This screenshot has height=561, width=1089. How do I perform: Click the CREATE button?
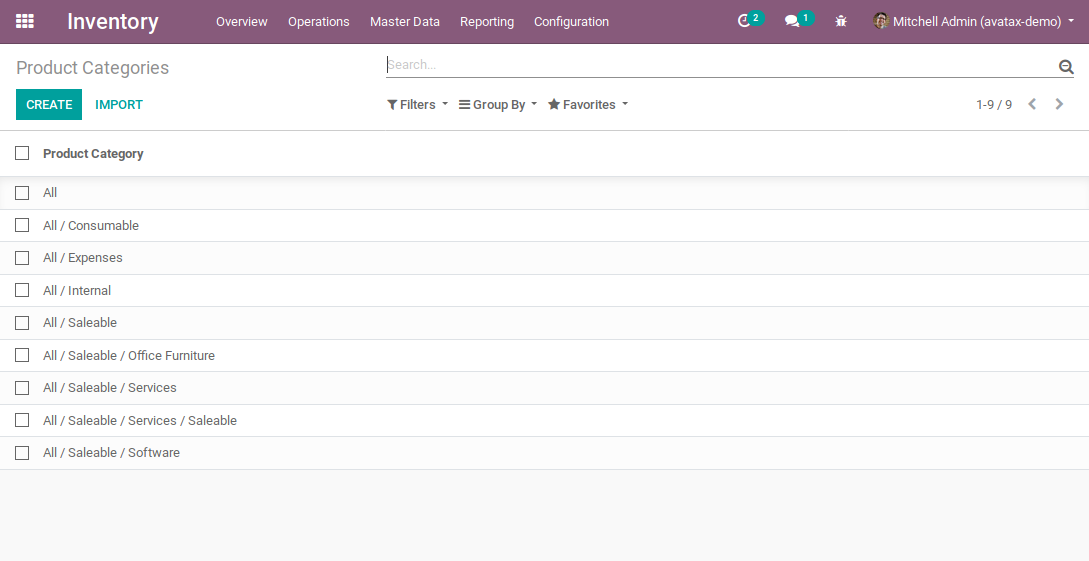point(49,105)
